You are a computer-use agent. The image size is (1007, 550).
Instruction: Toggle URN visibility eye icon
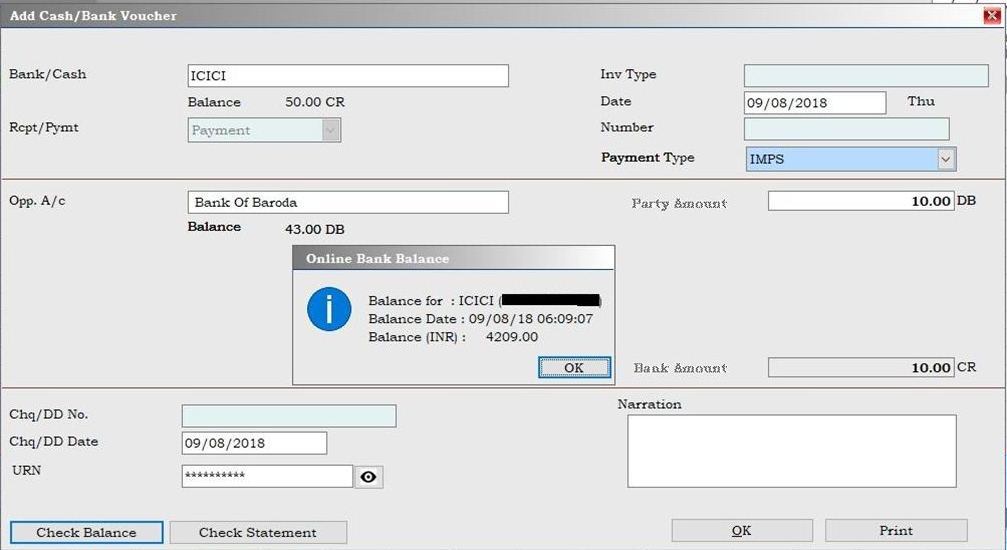pyautogui.click(x=369, y=477)
